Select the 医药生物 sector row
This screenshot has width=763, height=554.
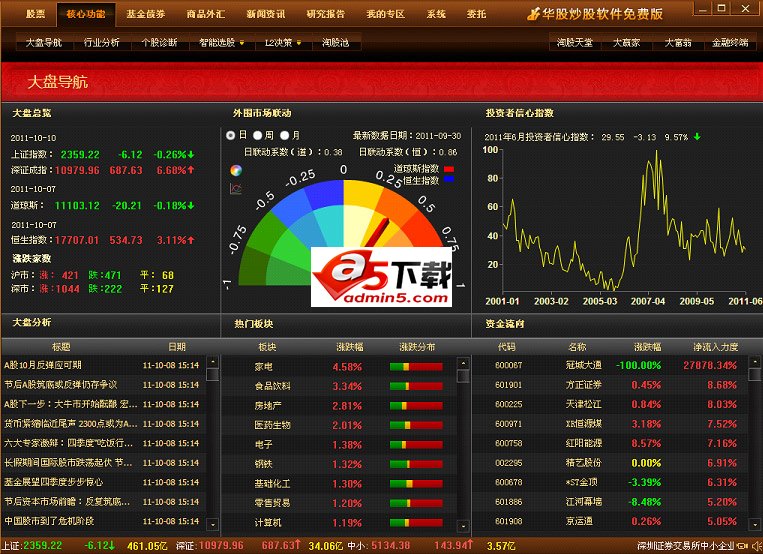tap(339, 425)
